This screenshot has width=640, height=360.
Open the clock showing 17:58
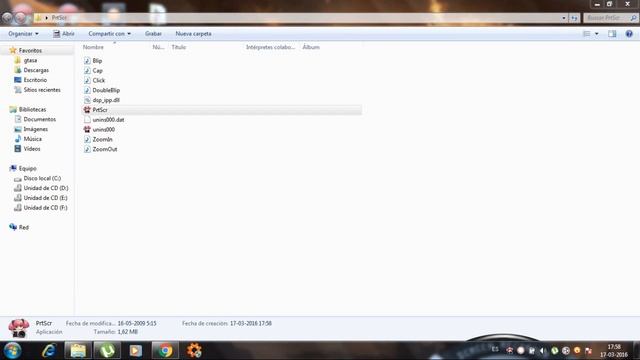[613, 351]
